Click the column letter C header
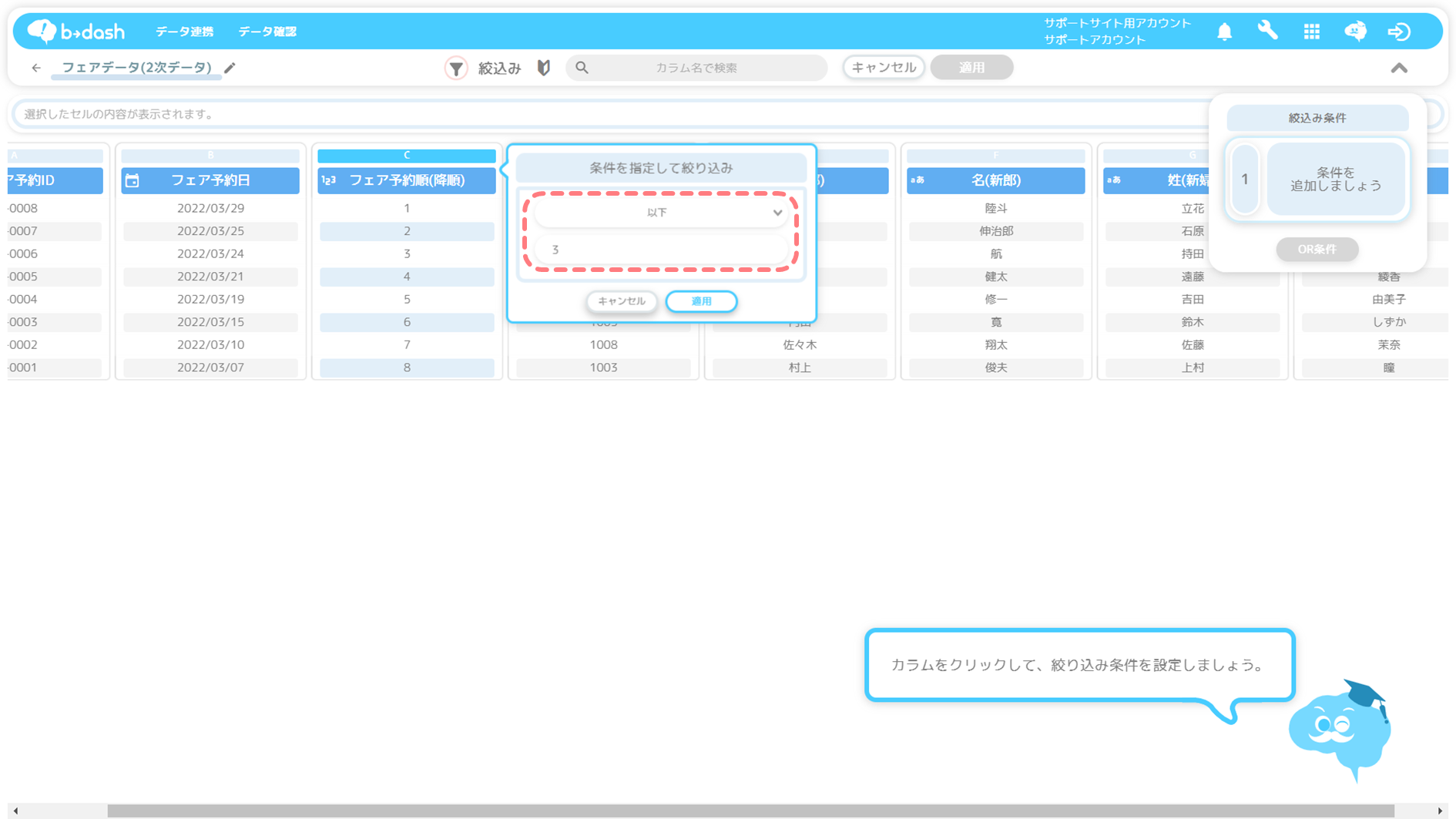Viewport: 1456px width, 819px height. coord(407,156)
